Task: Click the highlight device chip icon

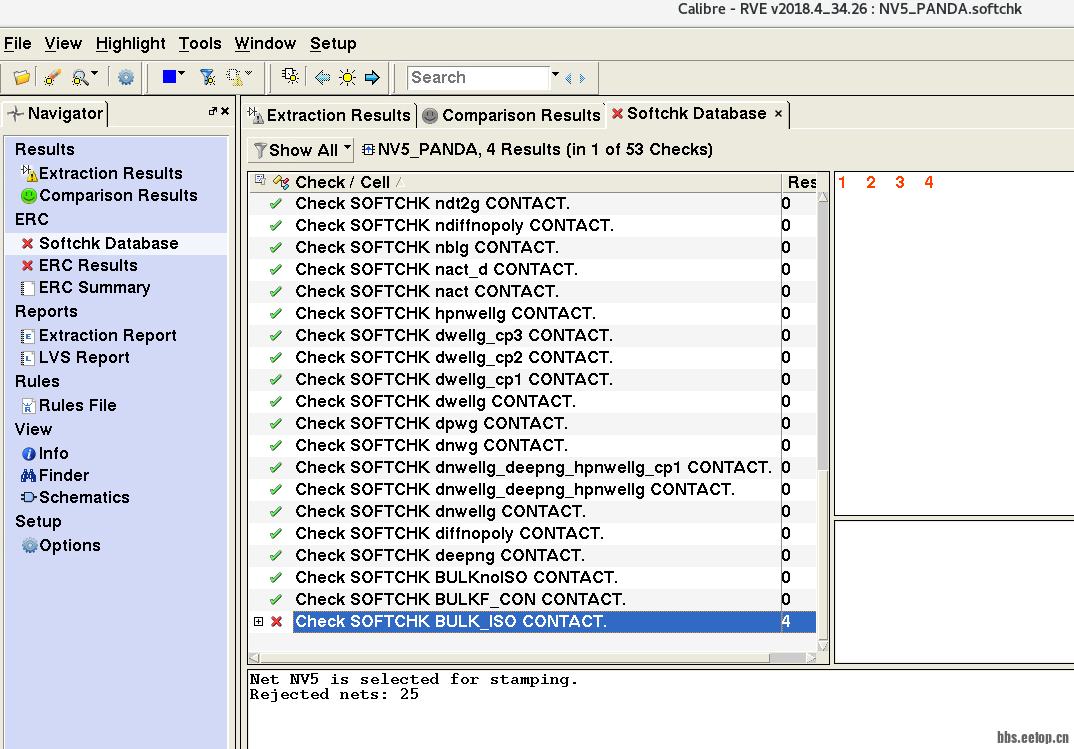Action: point(290,77)
